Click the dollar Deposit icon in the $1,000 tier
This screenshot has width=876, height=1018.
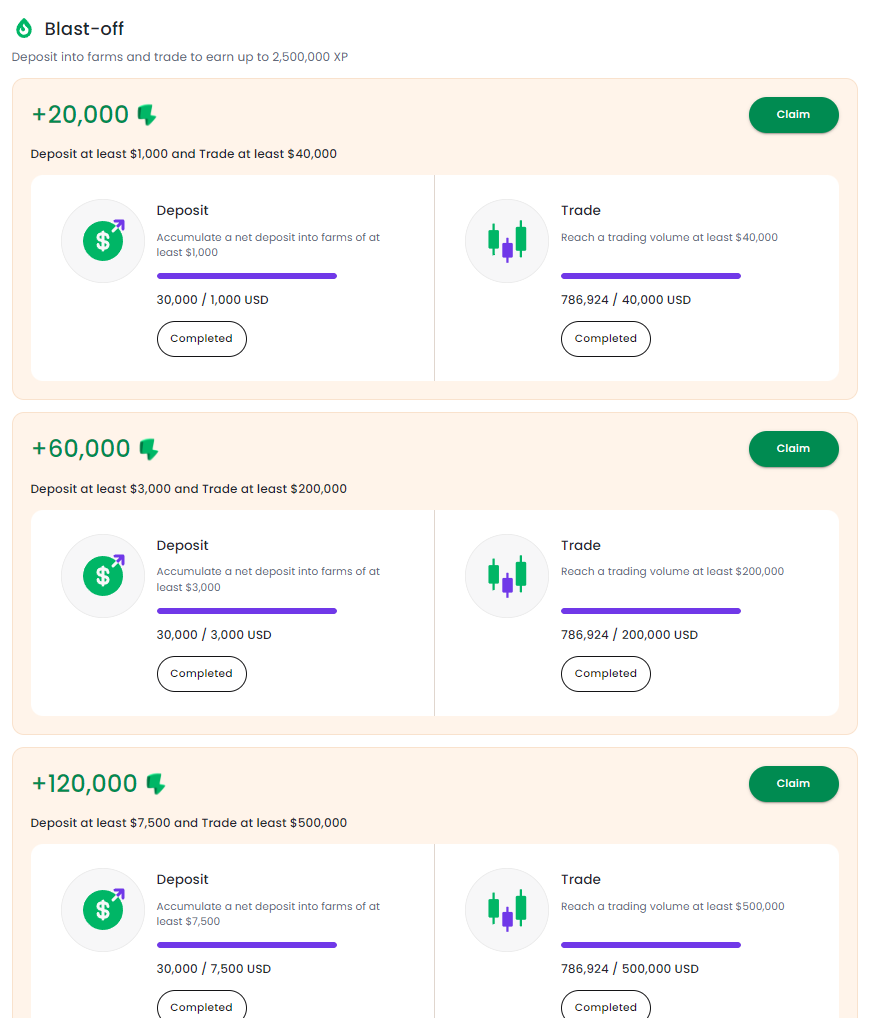103,240
